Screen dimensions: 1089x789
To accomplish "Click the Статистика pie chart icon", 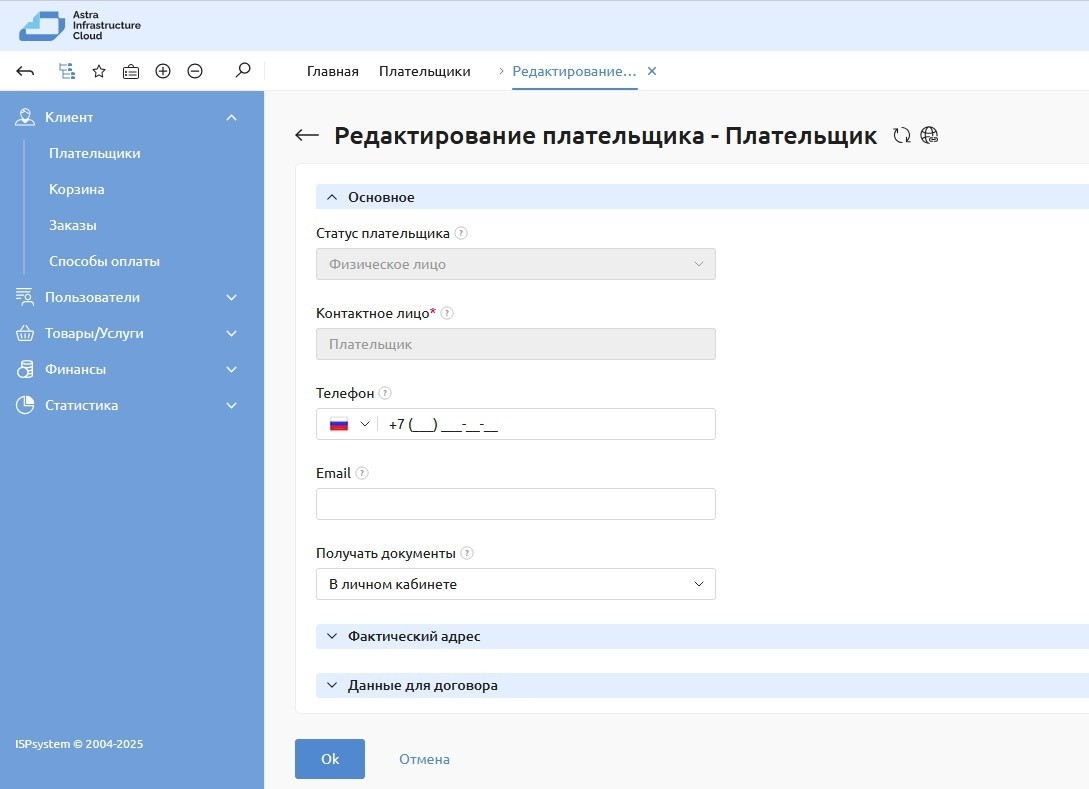I will [25, 405].
